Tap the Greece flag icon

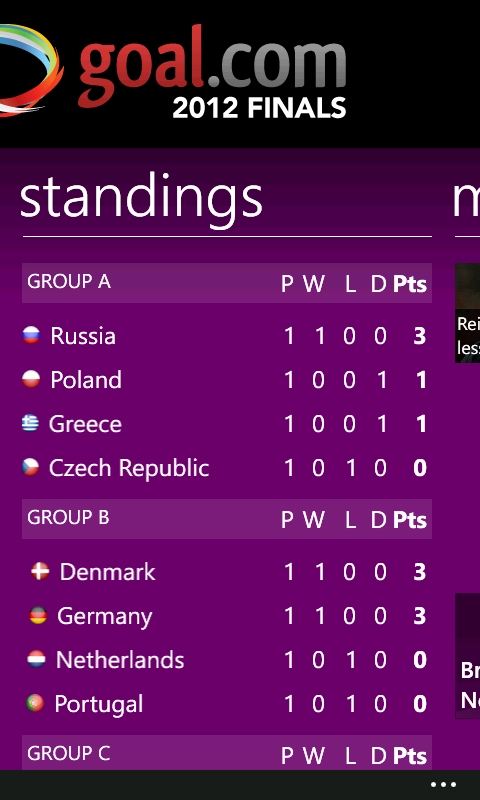(x=31, y=423)
